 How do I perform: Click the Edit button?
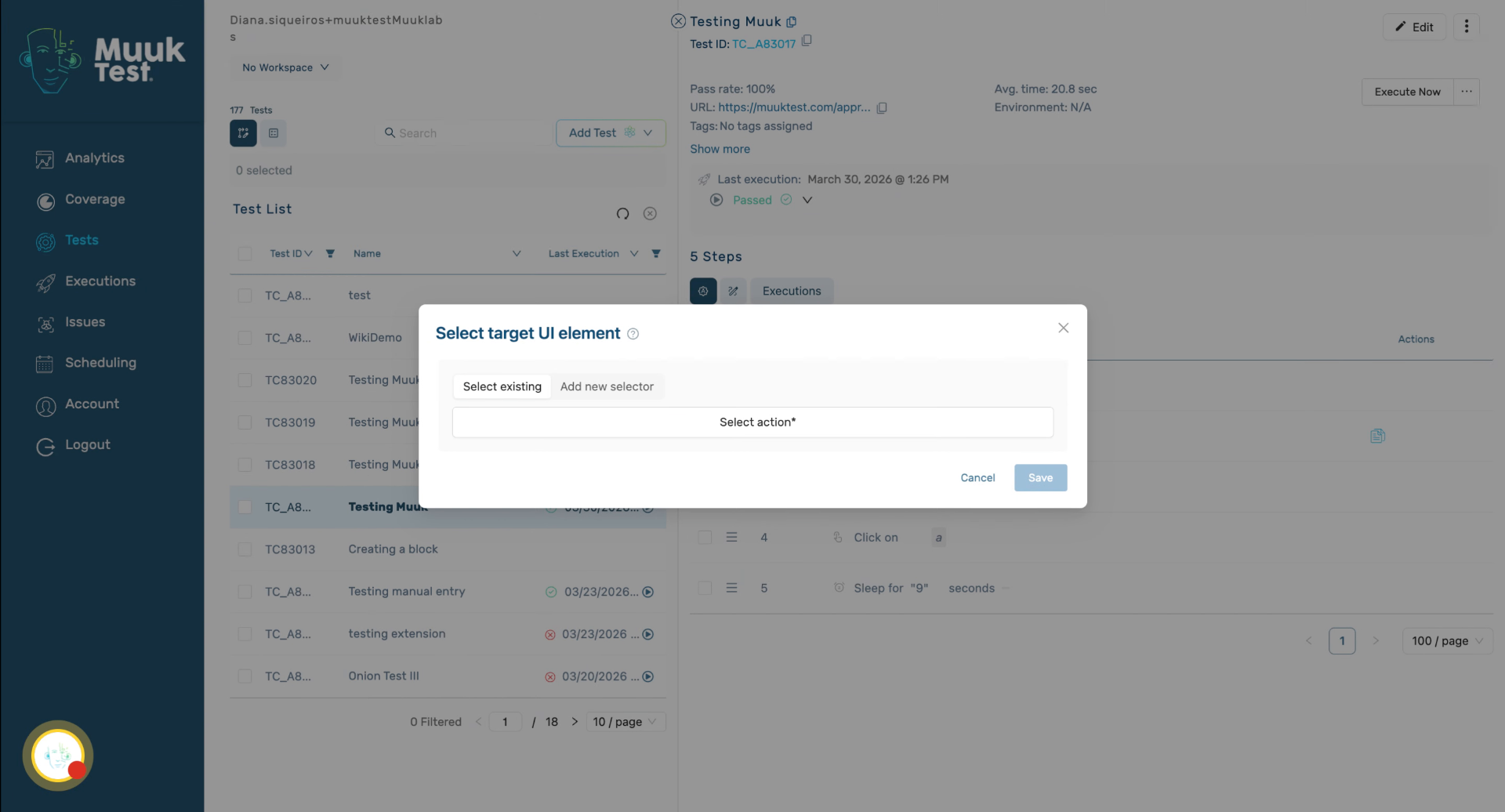click(x=1414, y=27)
